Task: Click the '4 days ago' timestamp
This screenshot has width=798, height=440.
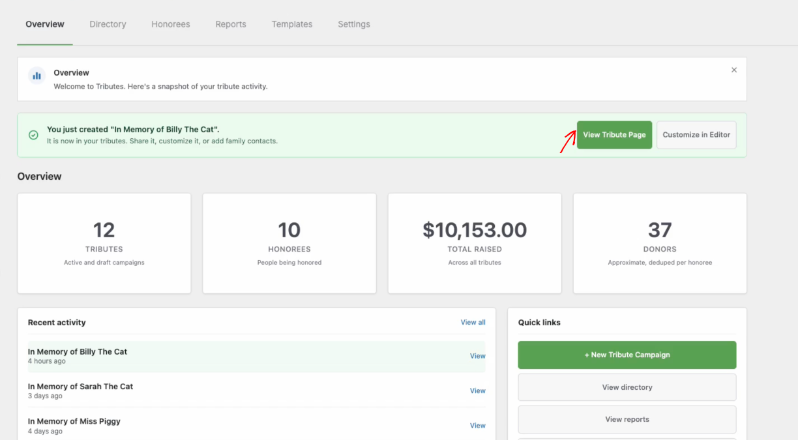Action: 45,431
